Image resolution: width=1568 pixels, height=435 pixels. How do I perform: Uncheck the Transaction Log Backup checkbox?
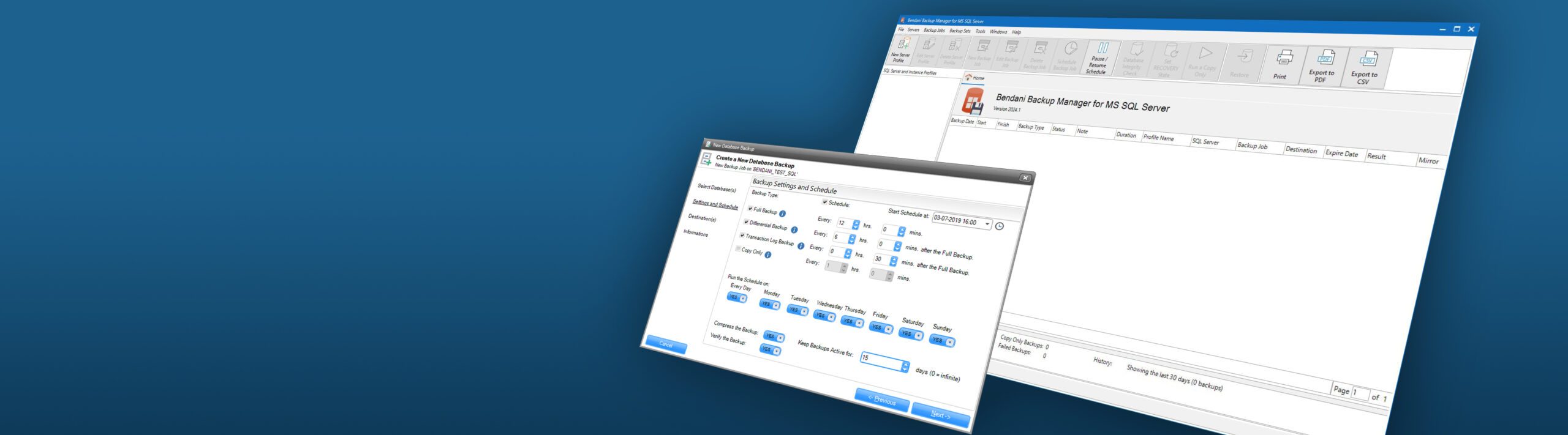(x=742, y=236)
